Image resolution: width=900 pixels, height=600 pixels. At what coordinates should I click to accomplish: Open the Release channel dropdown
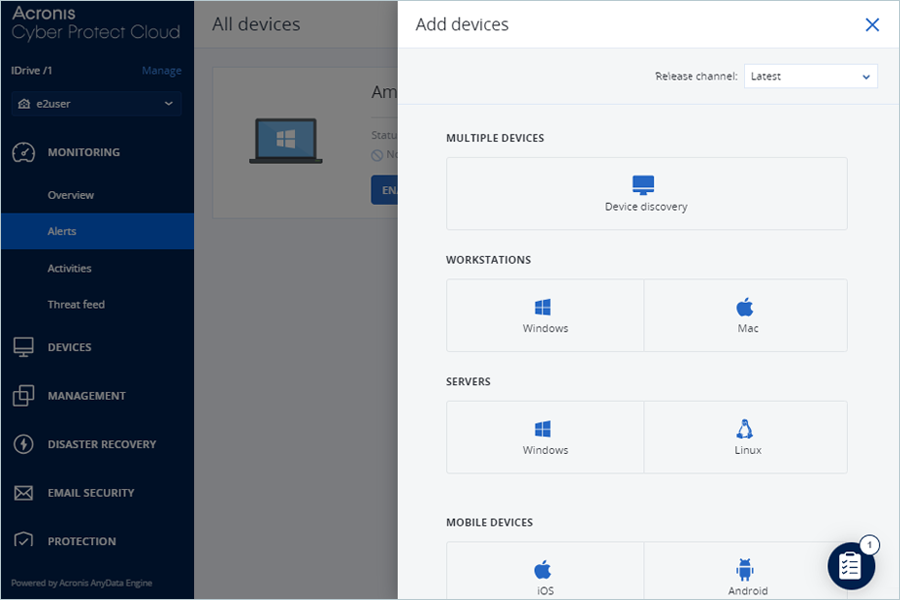click(810, 76)
